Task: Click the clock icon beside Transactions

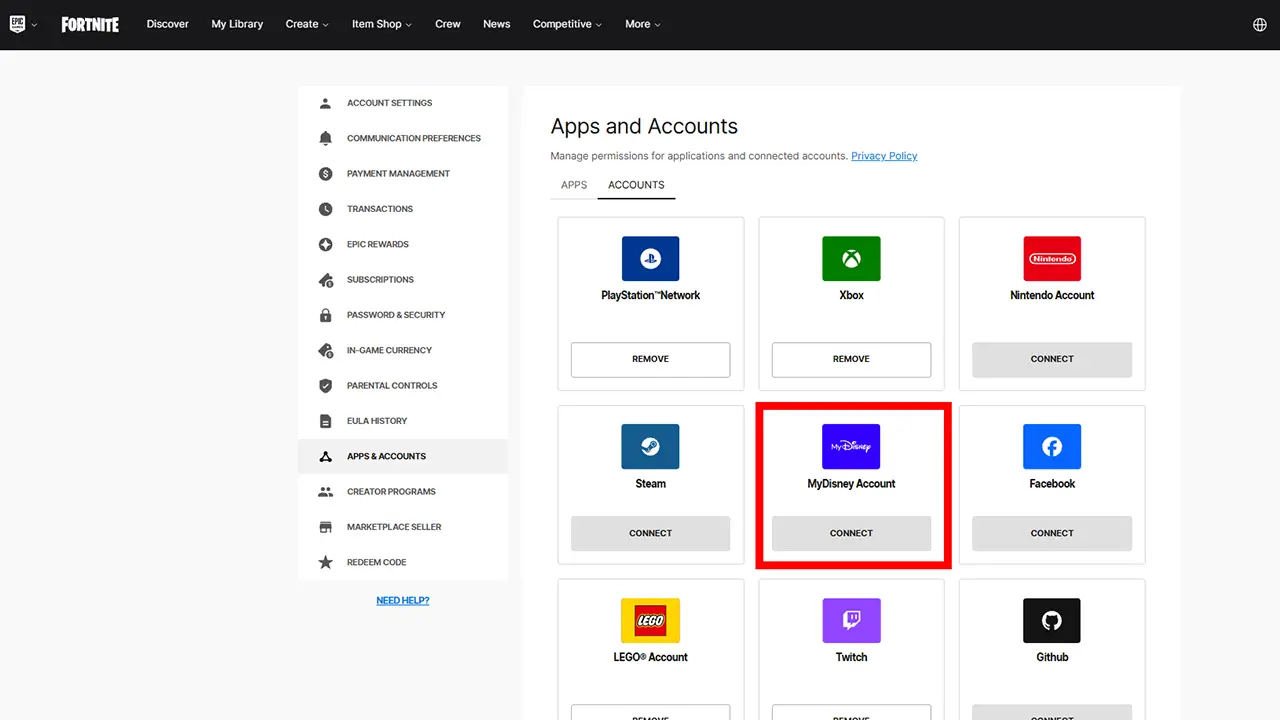Action: coord(325,209)
